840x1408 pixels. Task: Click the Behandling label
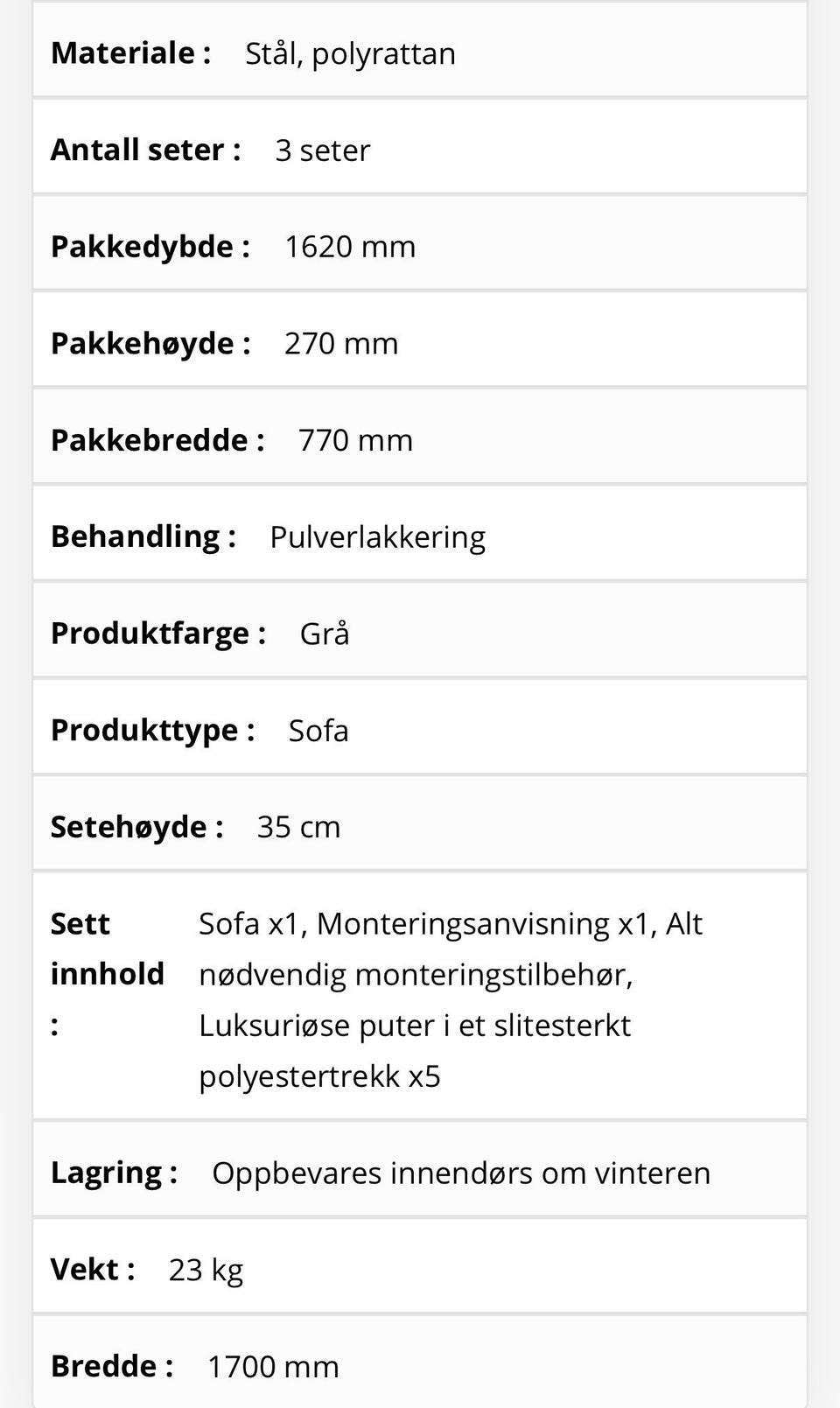[143, 537]
